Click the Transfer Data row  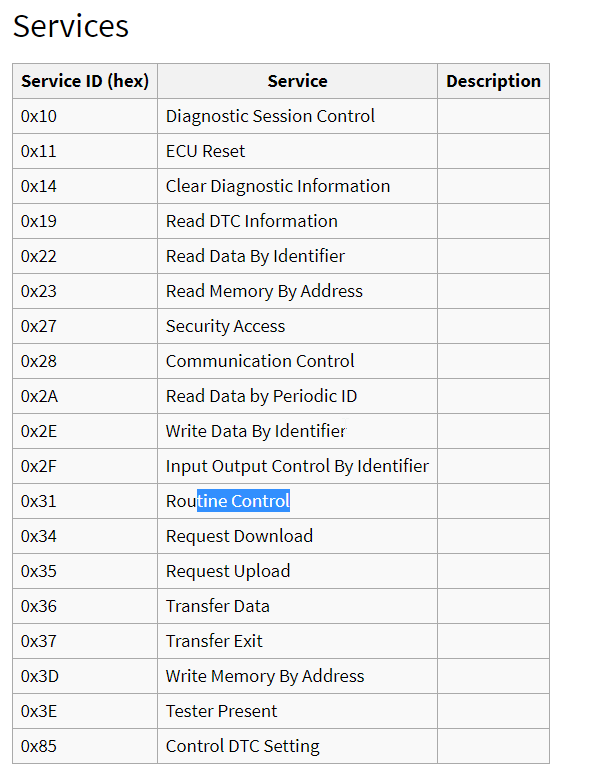[x=281, y=606]
